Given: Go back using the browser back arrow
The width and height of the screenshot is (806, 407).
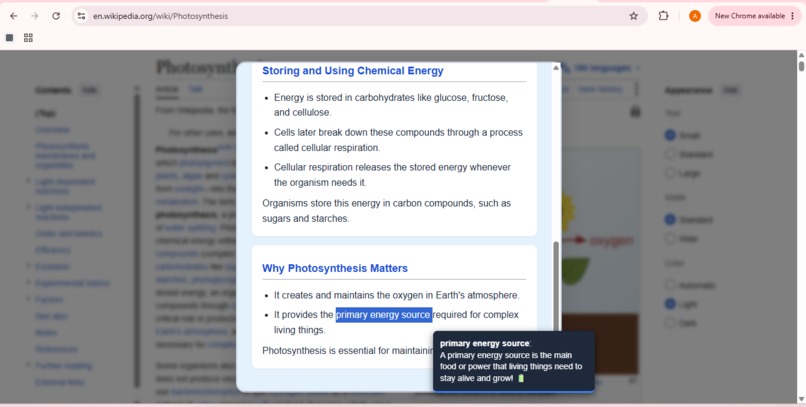Looking at the screenshot, I should (14, 16).
